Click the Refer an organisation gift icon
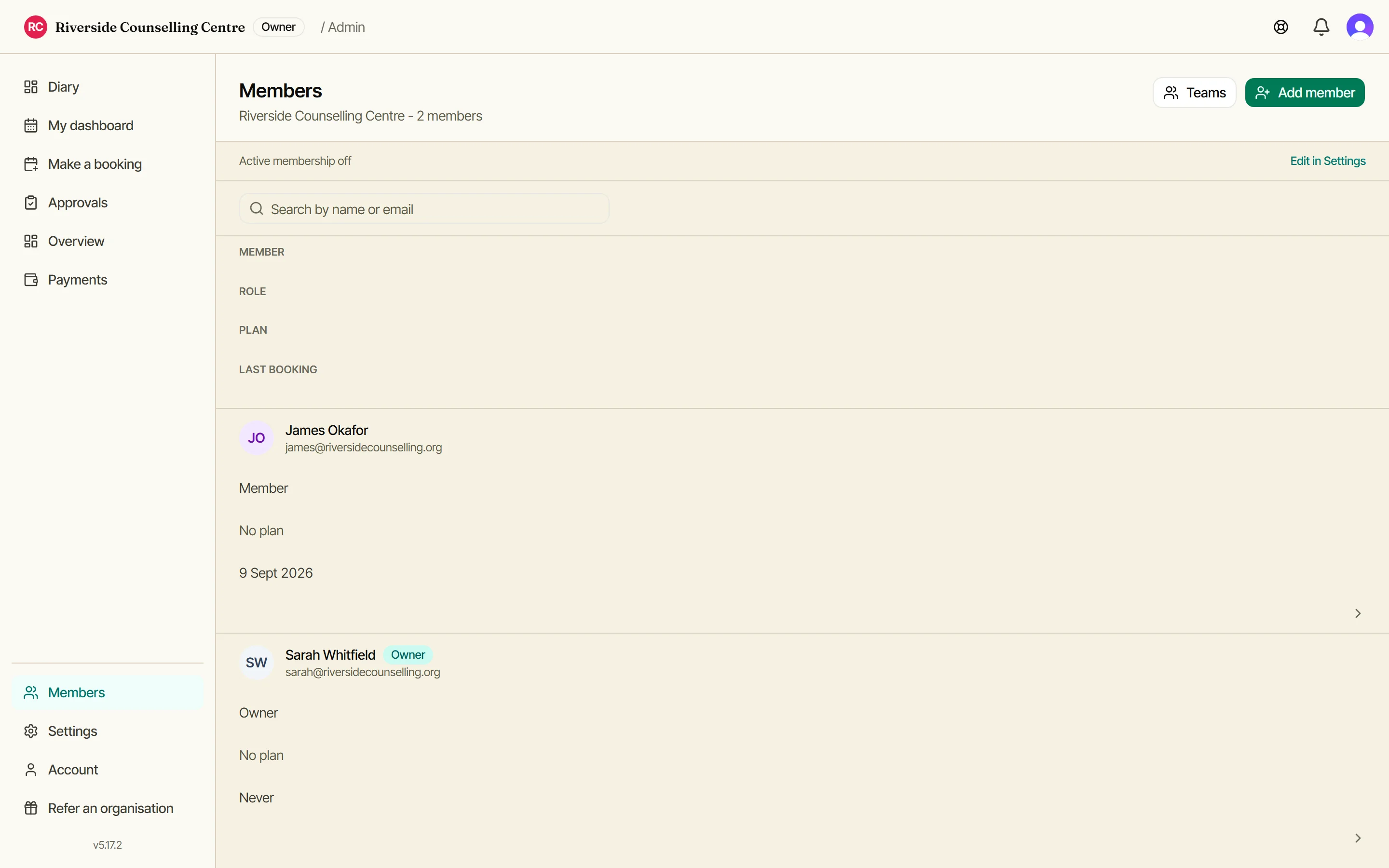Screen dimensions: 1389x868 click(x=31, y=808)
